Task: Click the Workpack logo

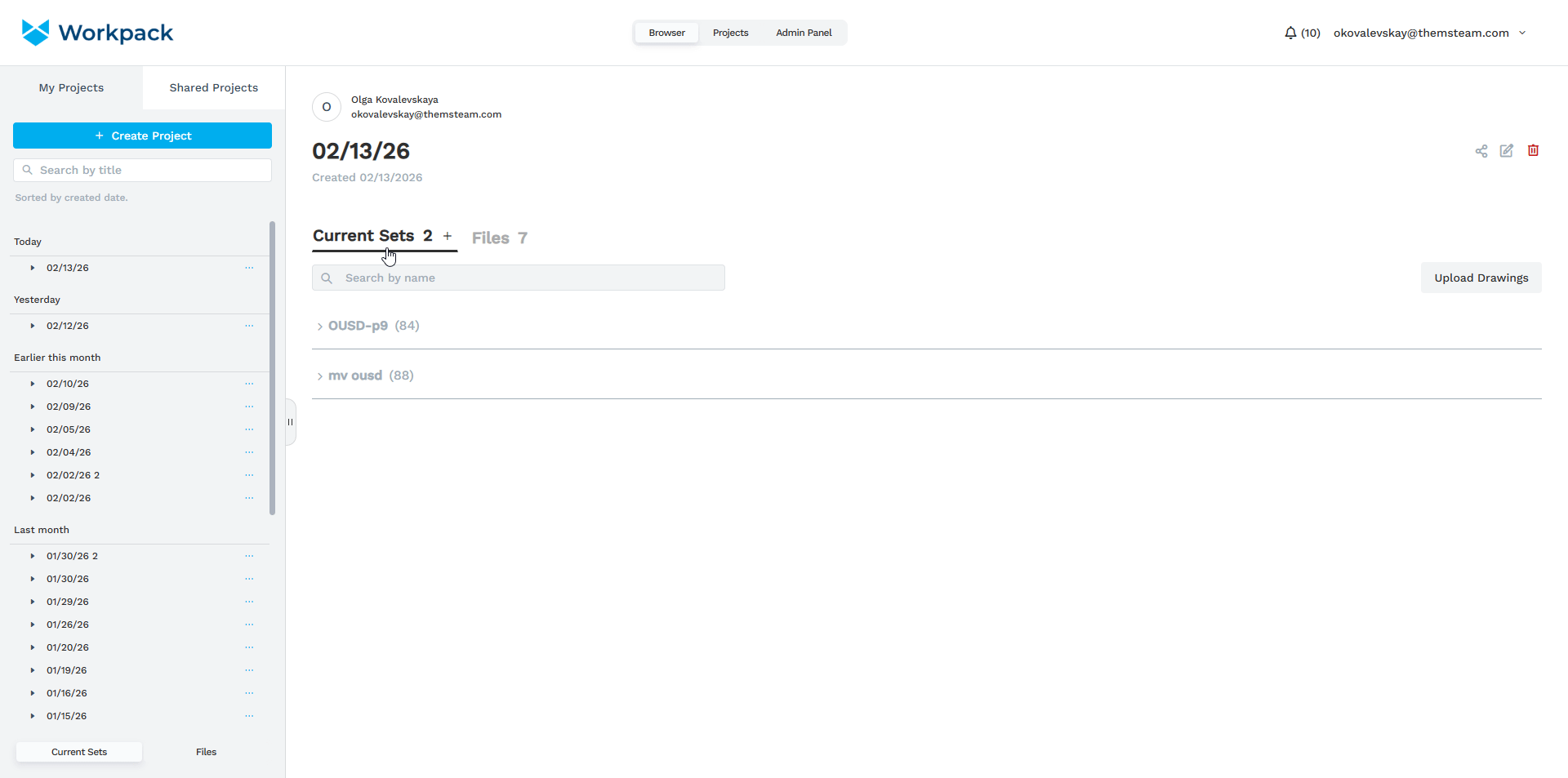Action: [97, 32]
